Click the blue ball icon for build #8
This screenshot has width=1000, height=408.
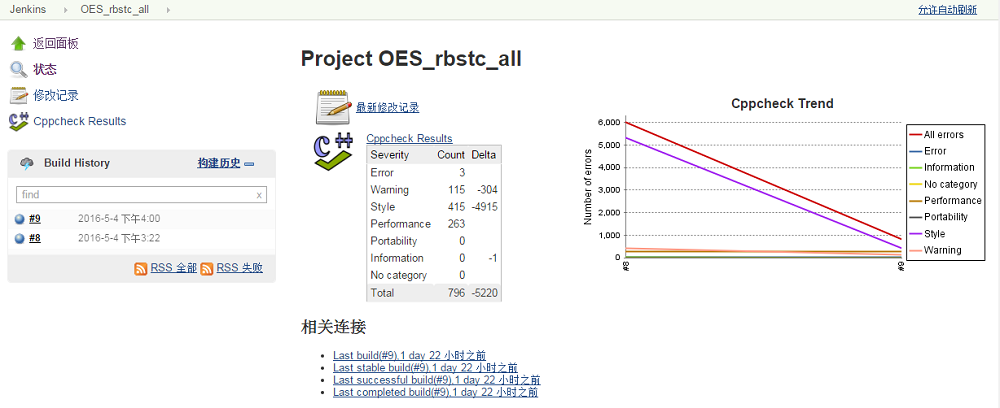point(20,238)
